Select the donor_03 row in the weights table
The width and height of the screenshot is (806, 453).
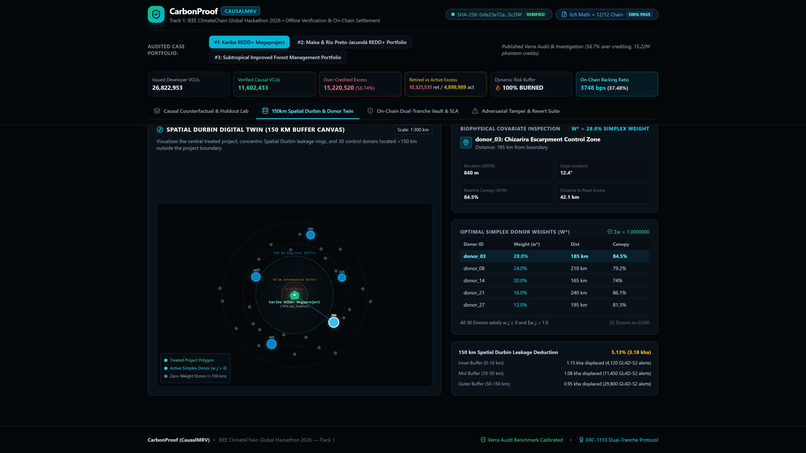pos(554,256)
